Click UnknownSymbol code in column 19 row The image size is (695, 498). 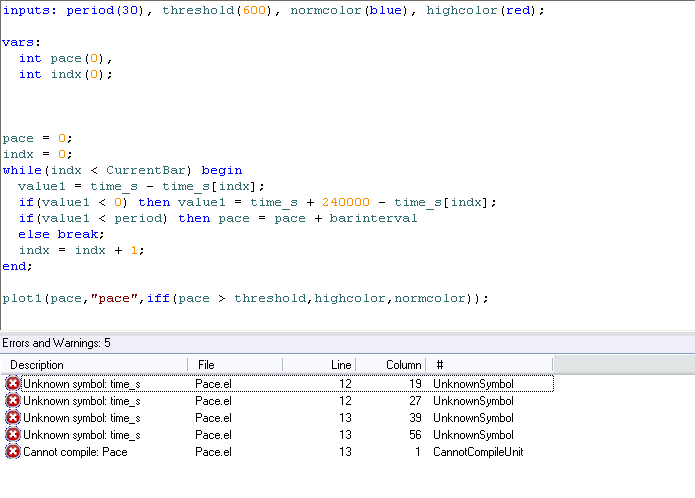pos(473,384)
